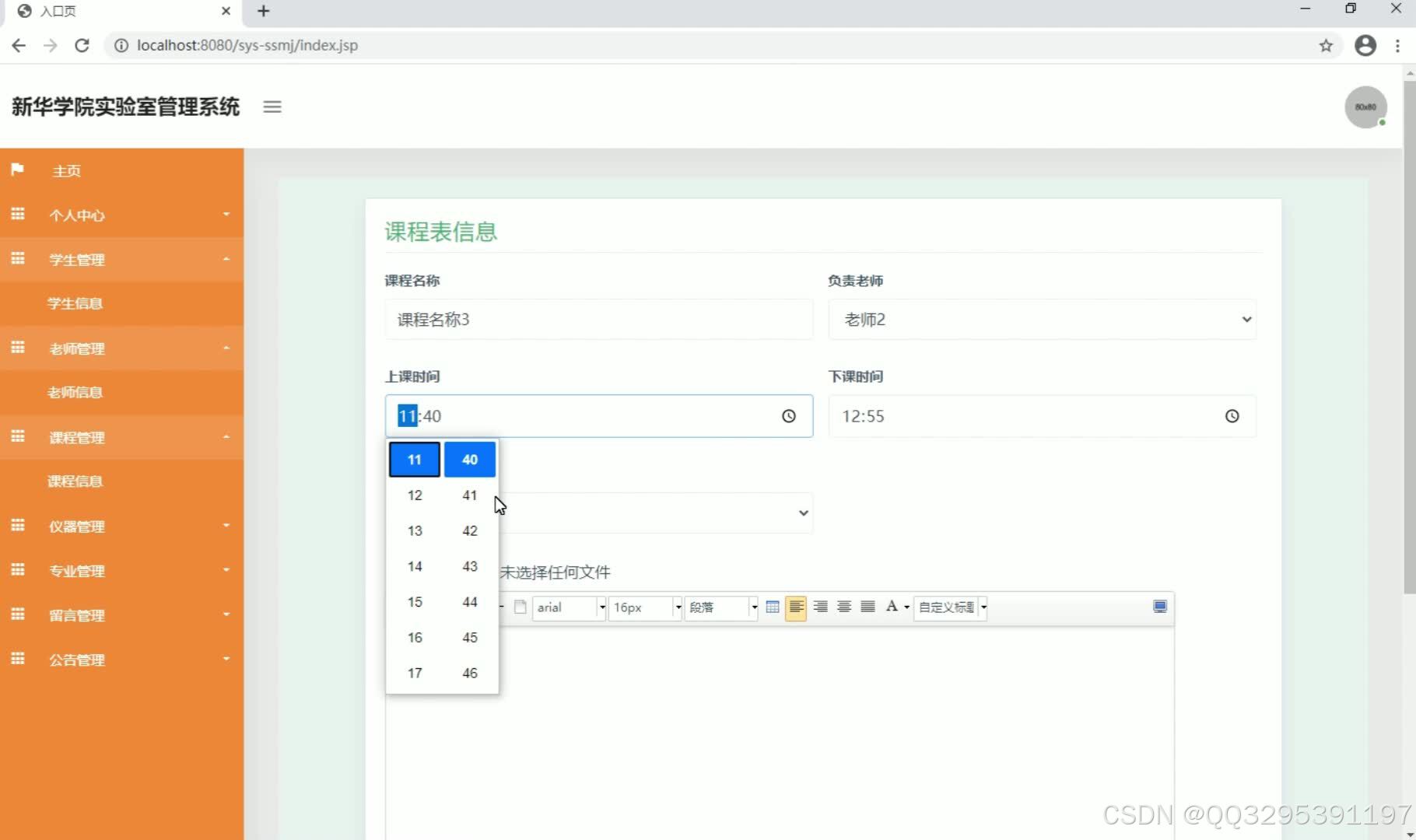The height and width of the screenshot is (840, 1416).
Task: Collapse 老师管理 sidebar menu
Action: (x=121, y=348)
